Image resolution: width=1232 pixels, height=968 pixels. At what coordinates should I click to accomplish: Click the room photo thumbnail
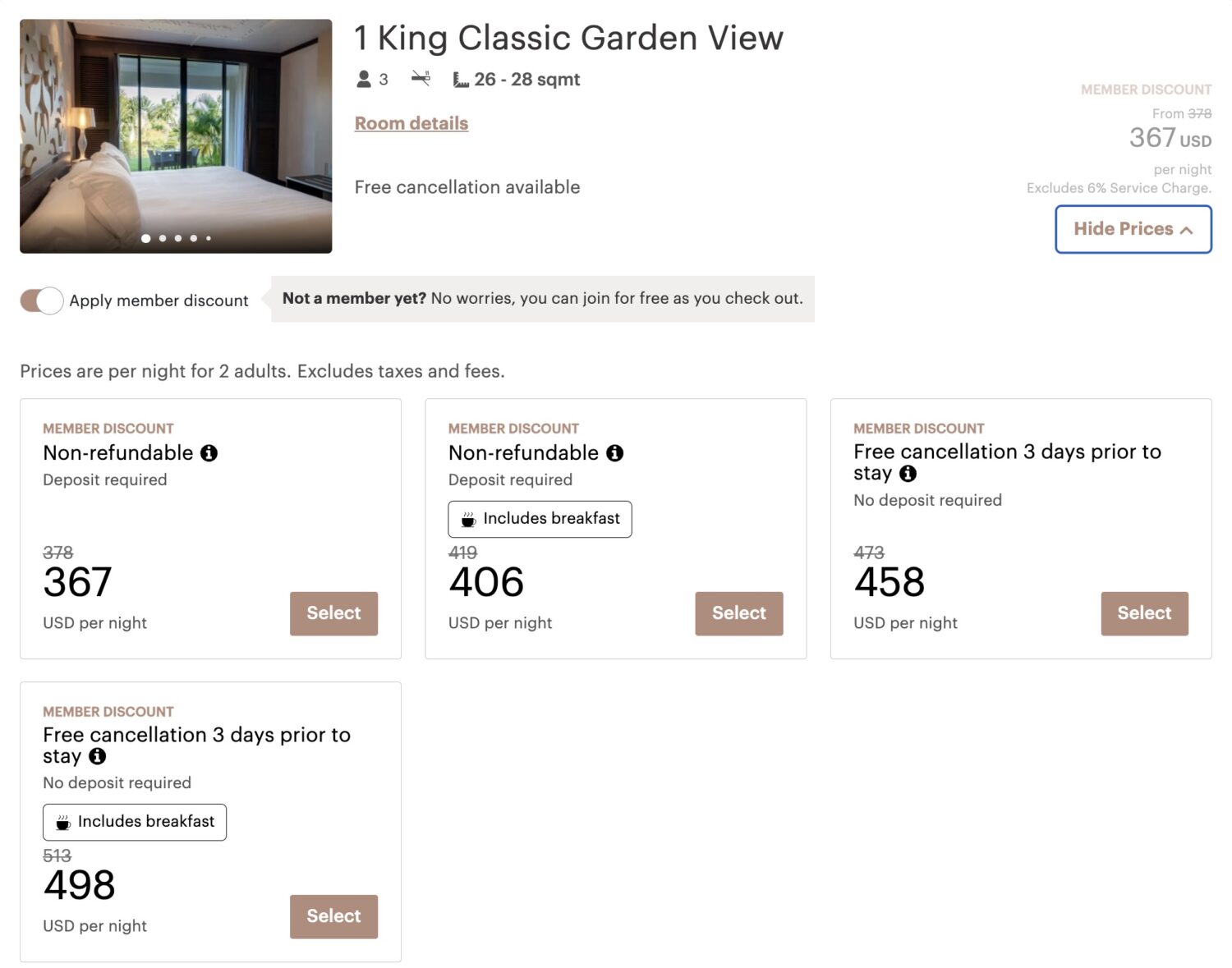click(176, 135)
